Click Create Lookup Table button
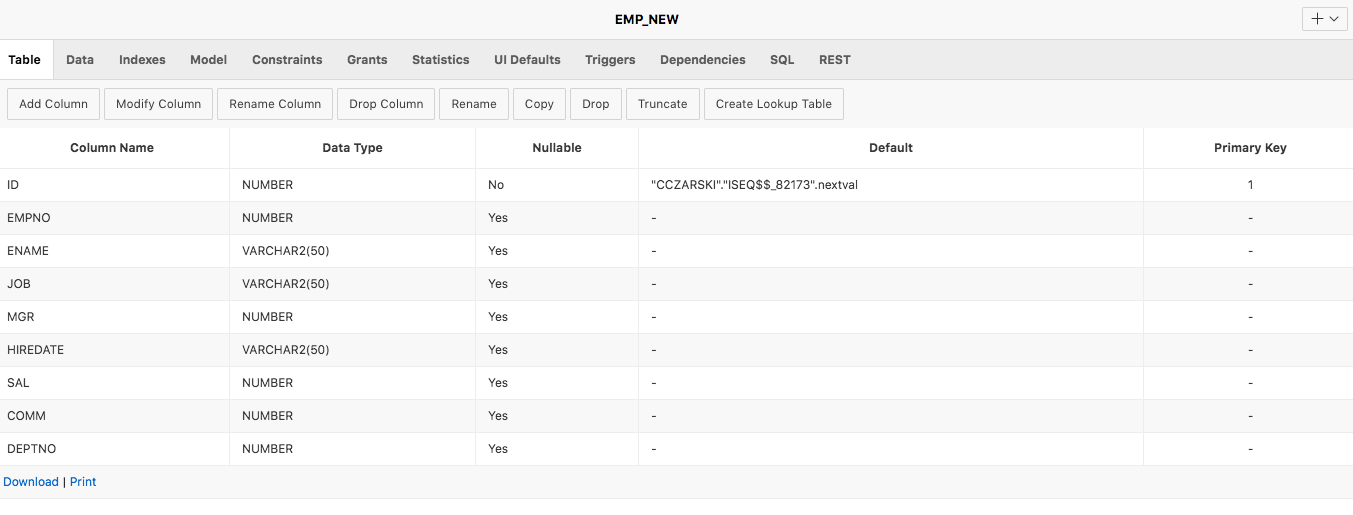This screenshot has height=515, width=1353. 773,104
